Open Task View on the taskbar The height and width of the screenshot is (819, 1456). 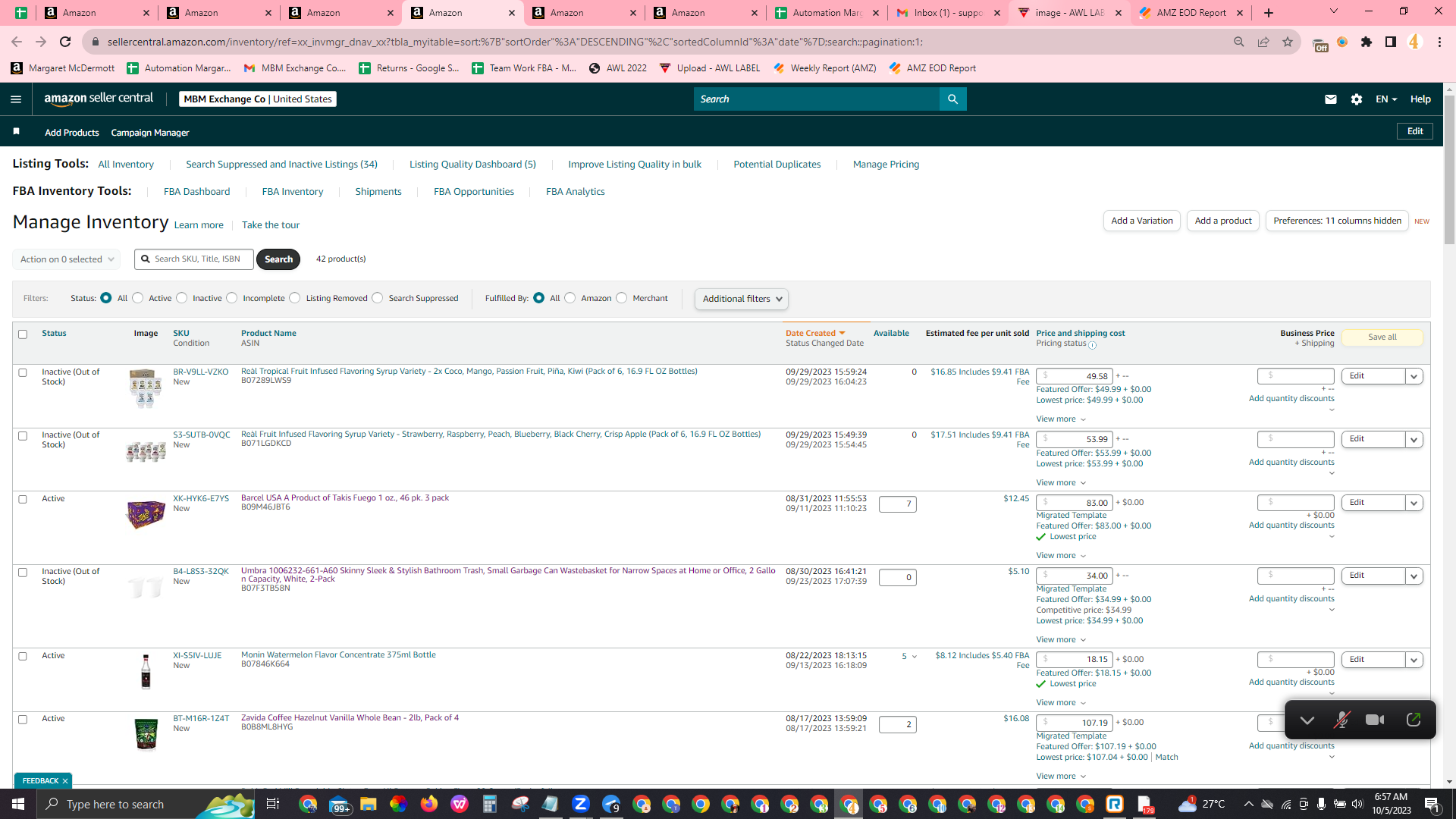click(x=273, y=804)
